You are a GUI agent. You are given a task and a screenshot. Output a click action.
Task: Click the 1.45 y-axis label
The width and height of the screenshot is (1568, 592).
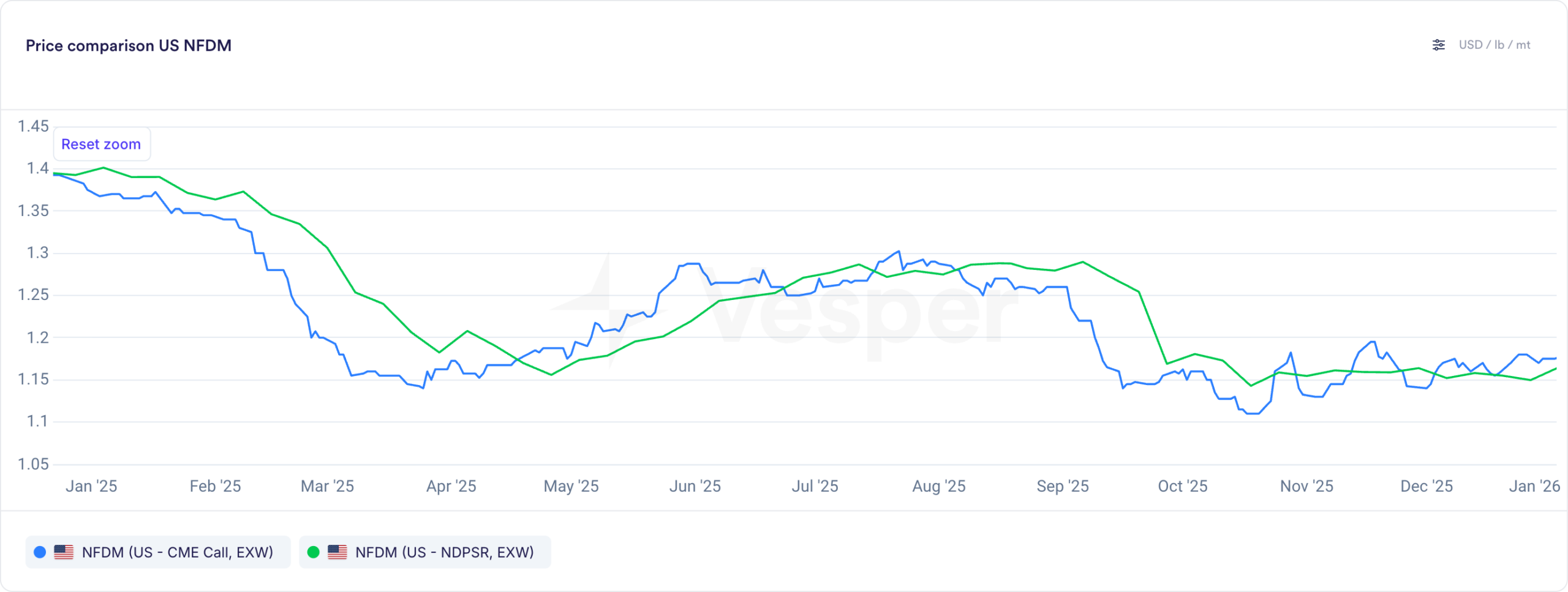[33, 127]
